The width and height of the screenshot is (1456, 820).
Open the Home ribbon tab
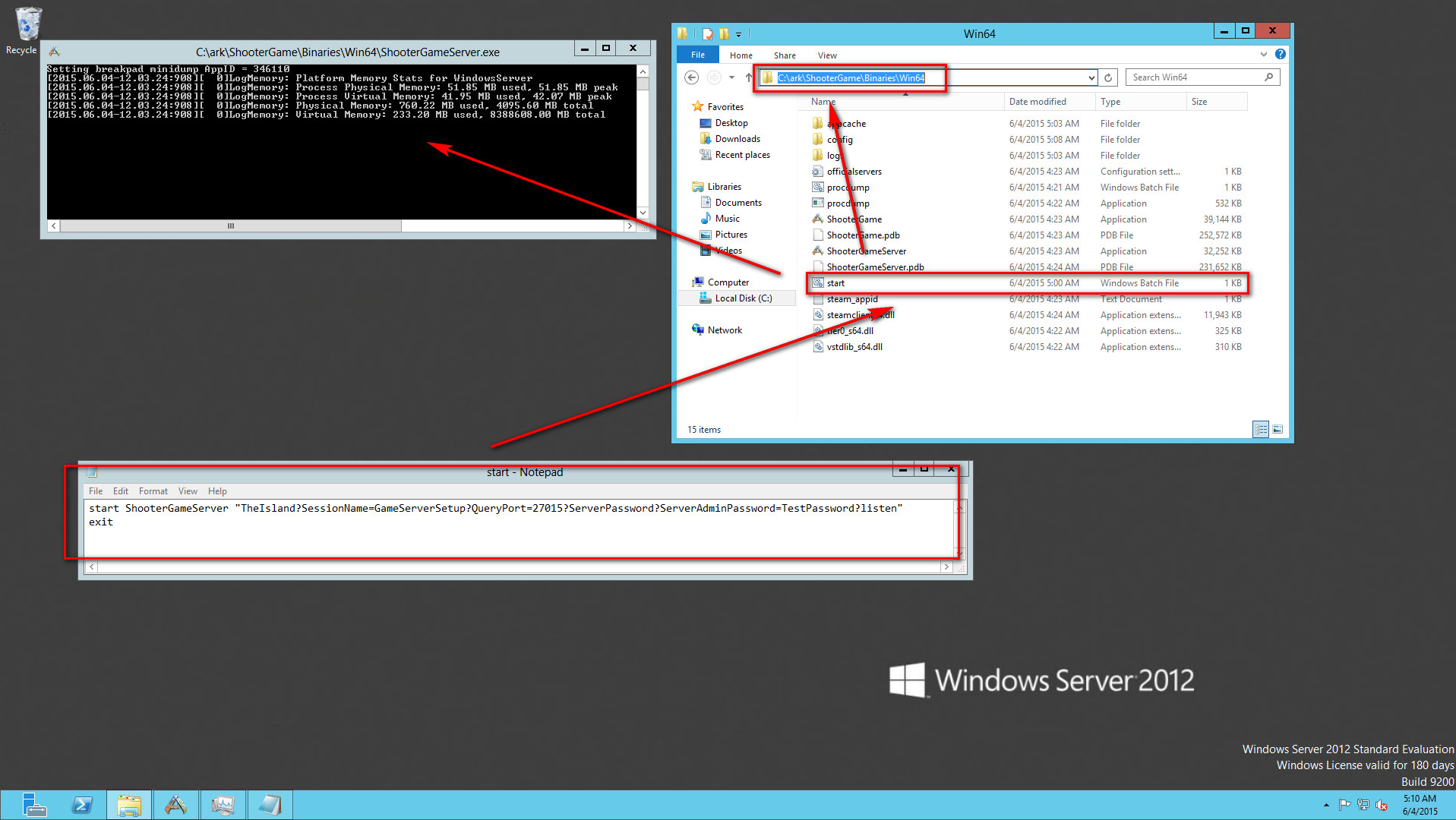[741, 55]
